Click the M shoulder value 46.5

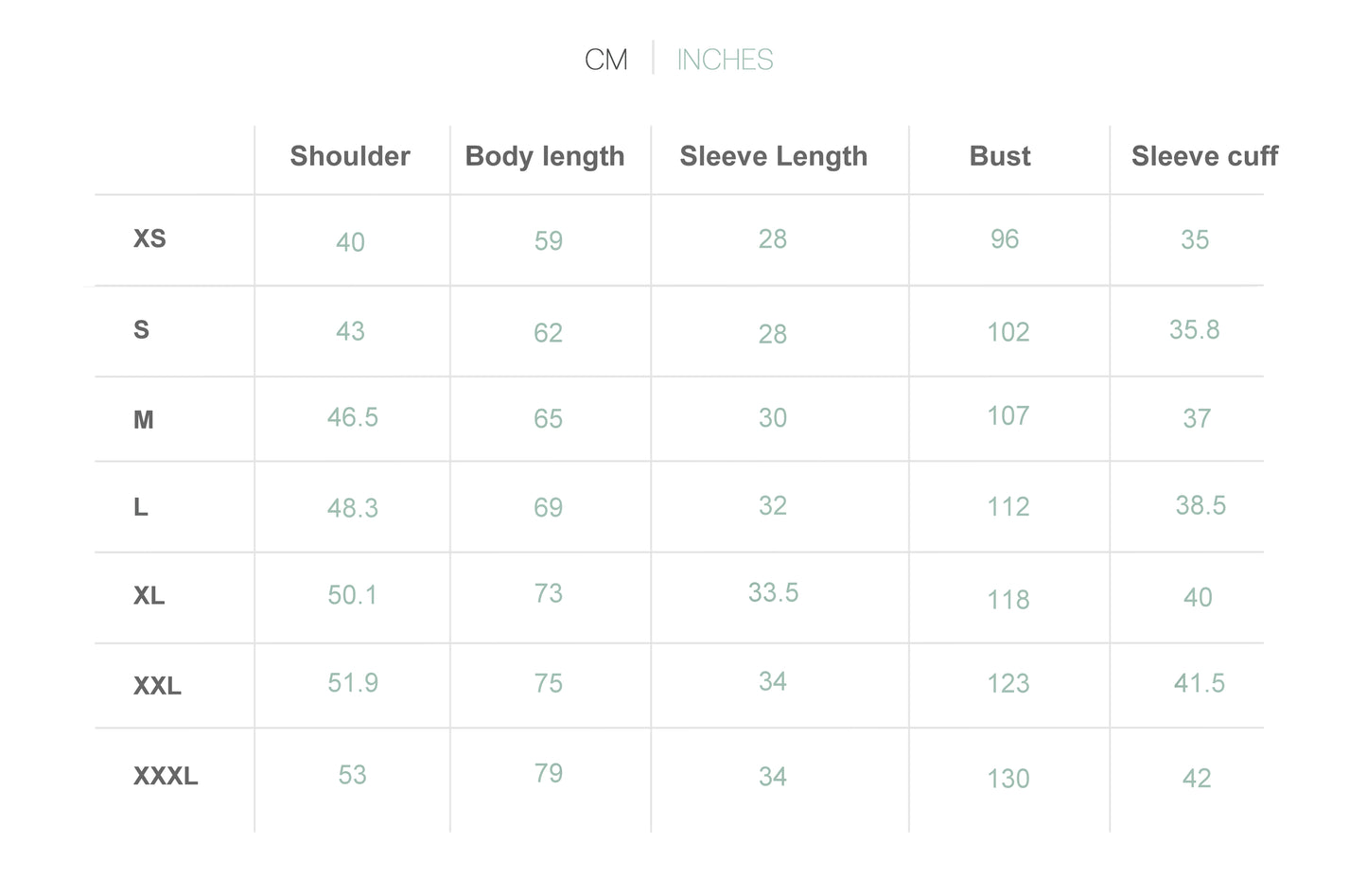click(353, 417)
